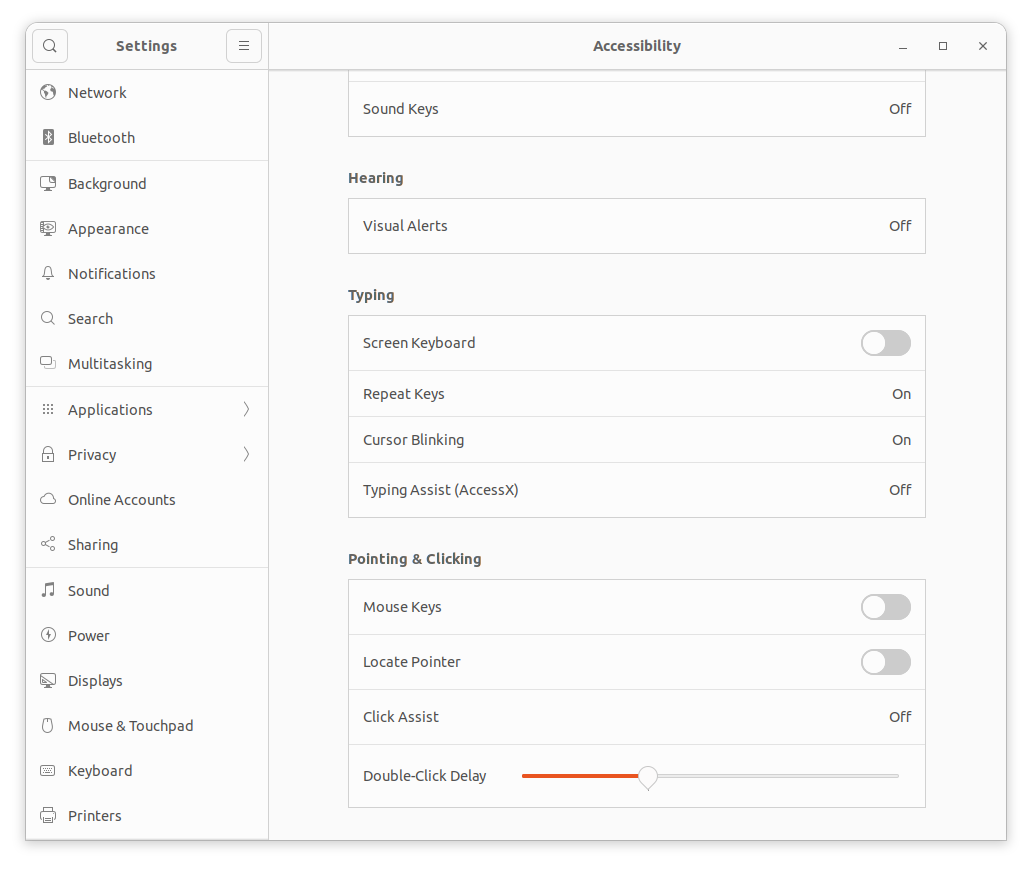
Task: Open the Cursor Blinking setting
Action: [x=636, y=440]
